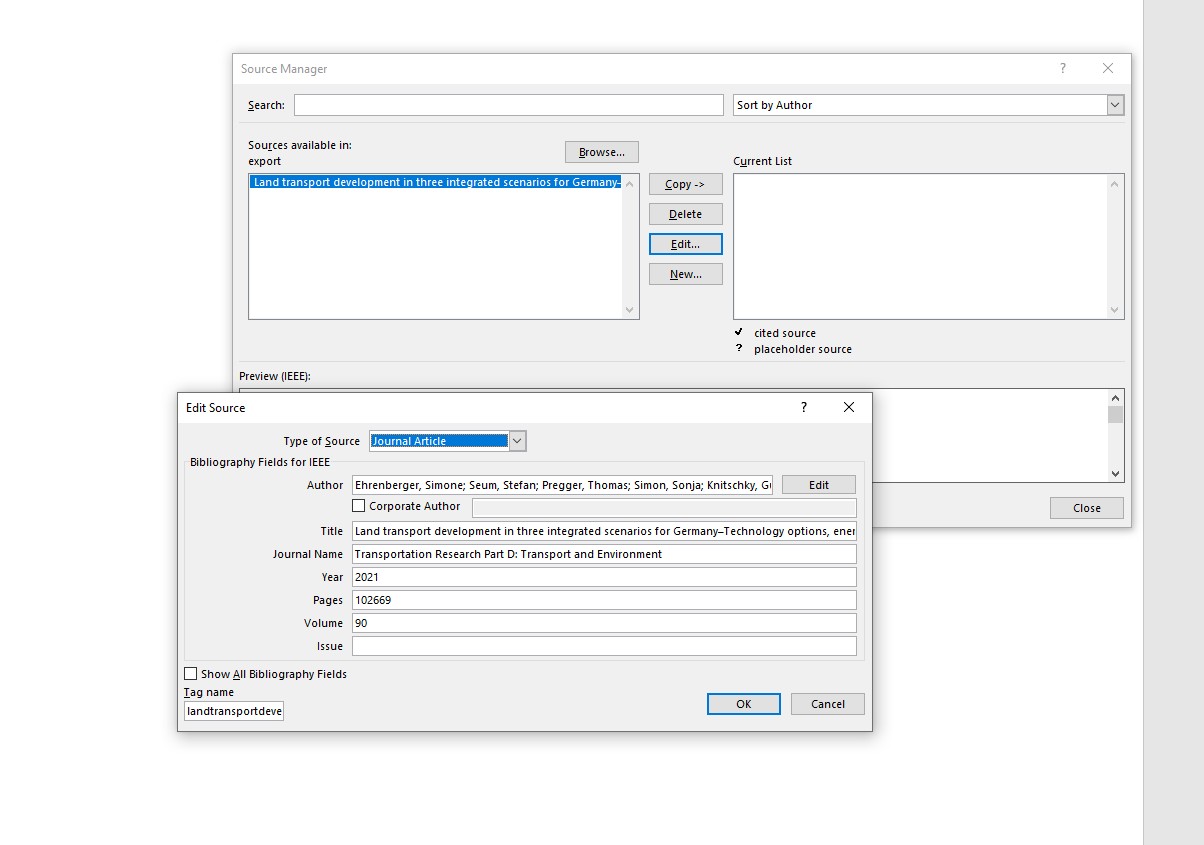
Task: Cancel the Edit Source dialog
Action: click(x=827, y=704)
